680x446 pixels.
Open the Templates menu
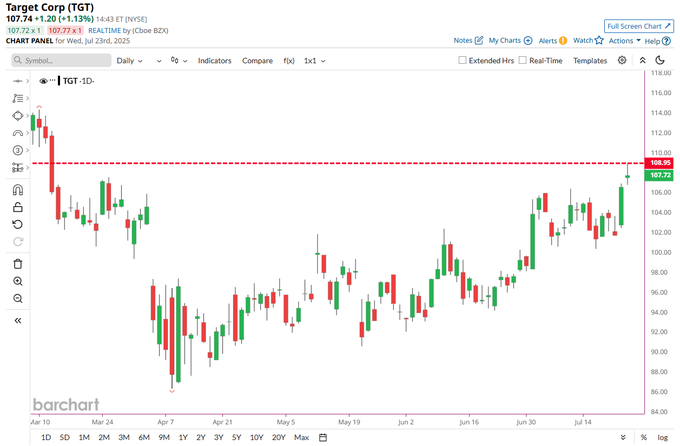coord(590,61)
